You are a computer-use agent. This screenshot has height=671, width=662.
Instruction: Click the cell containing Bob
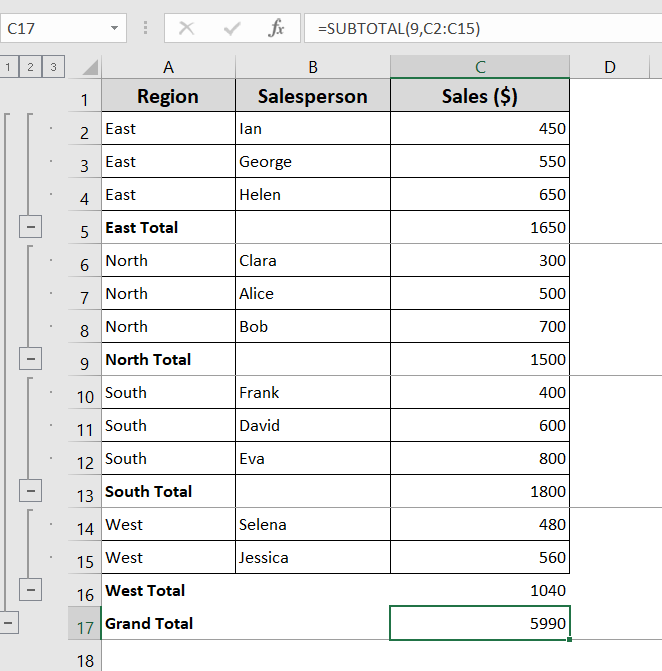coord(313,326)
